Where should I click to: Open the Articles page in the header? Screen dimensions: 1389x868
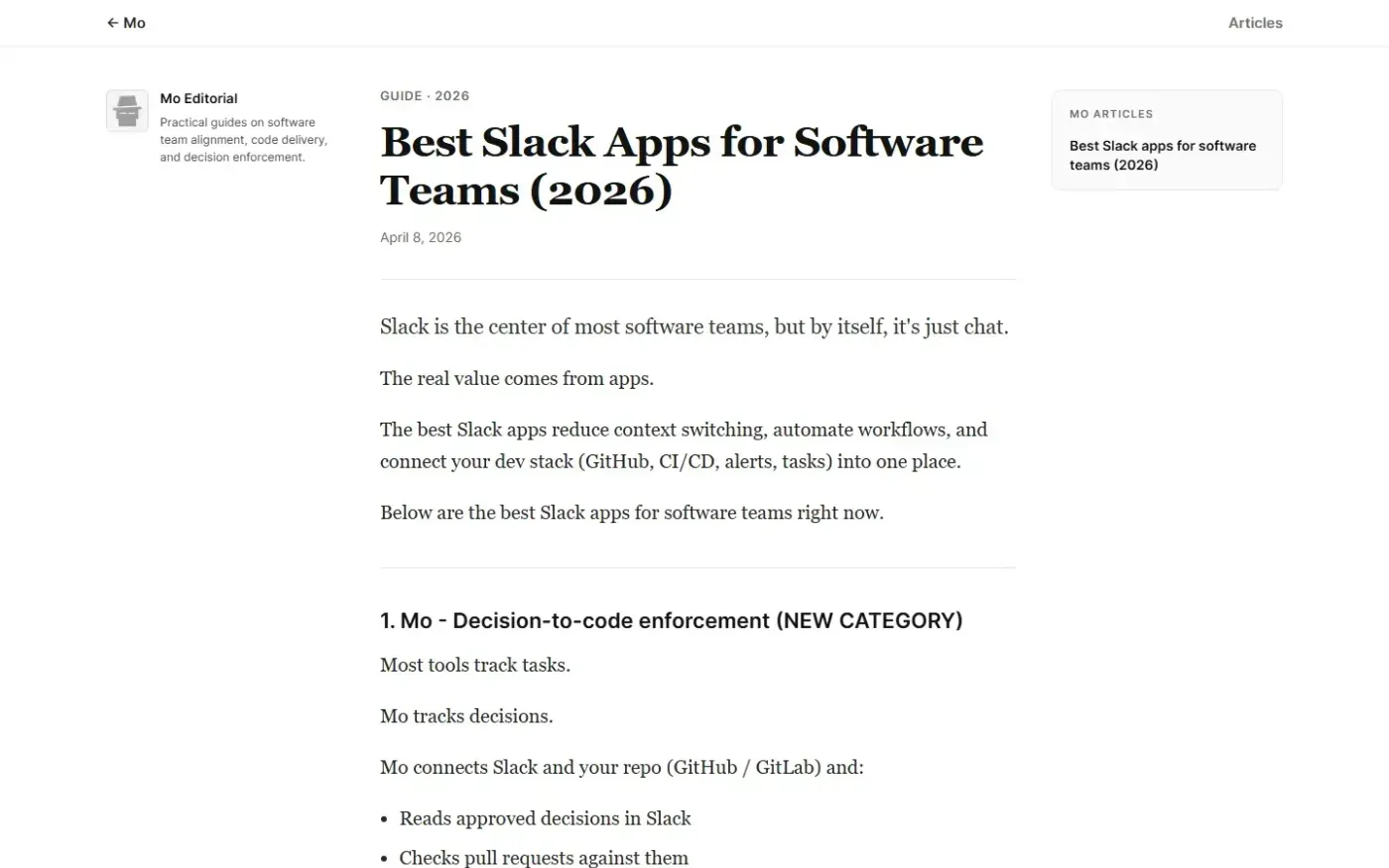point(1255,23)
